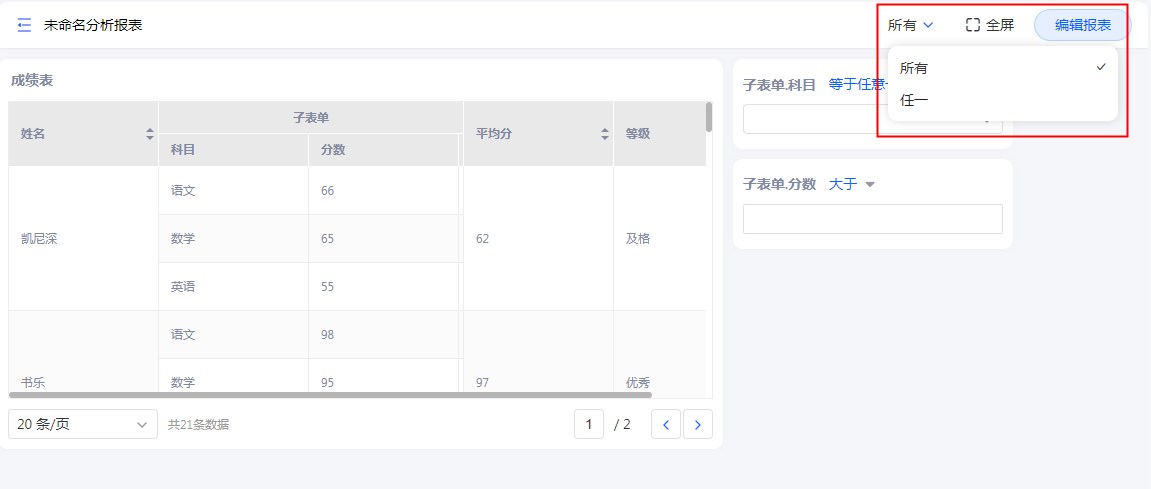Go to the next page arrow
Screen dimensions: 1151x489
697,424
